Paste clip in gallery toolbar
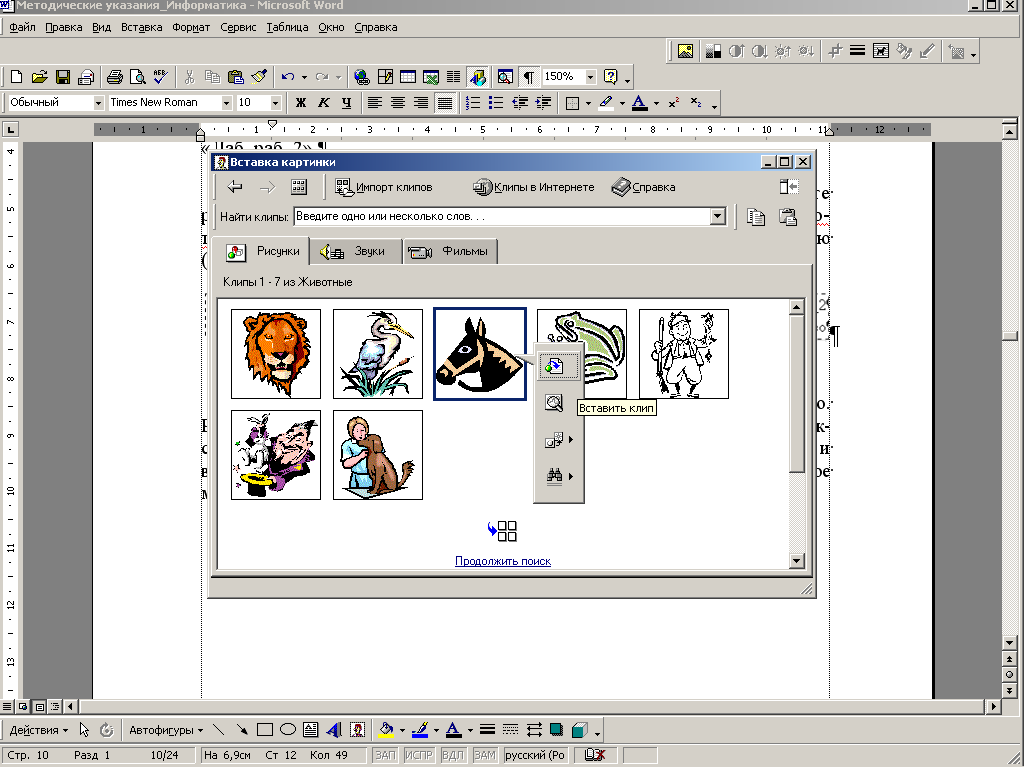The width and height of the screenshot is (1024, 768). (x=788, y=217)
